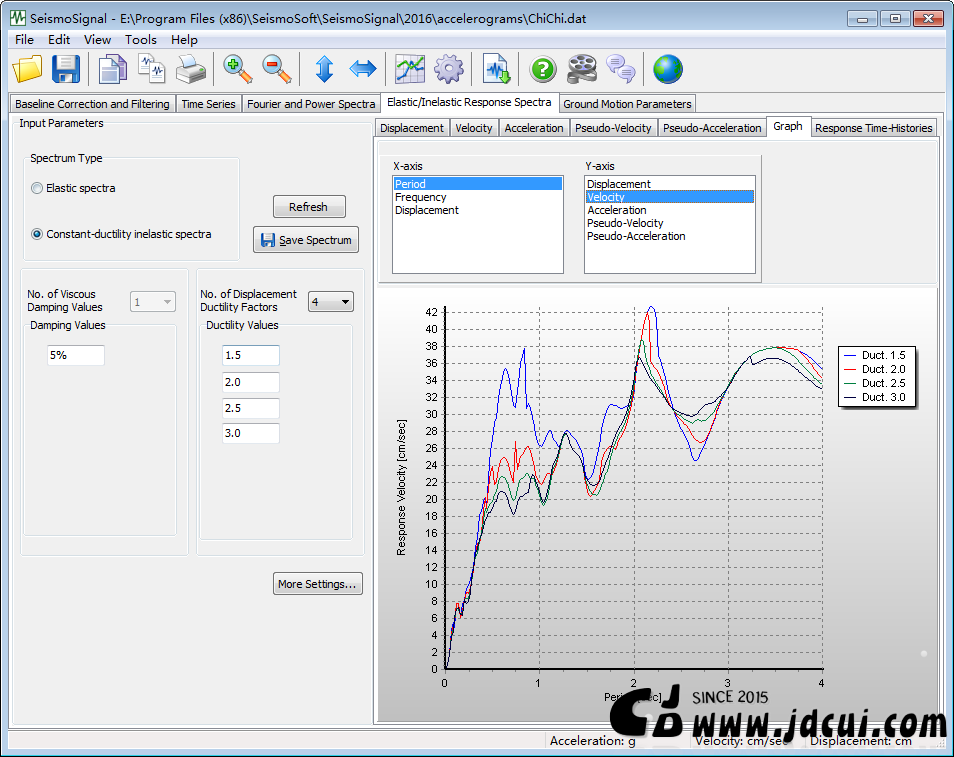Image resolution: width=954 pixels, height=757 pixels.
Task: Click the copy graph toolbar icon
Action: coord(151,69)
